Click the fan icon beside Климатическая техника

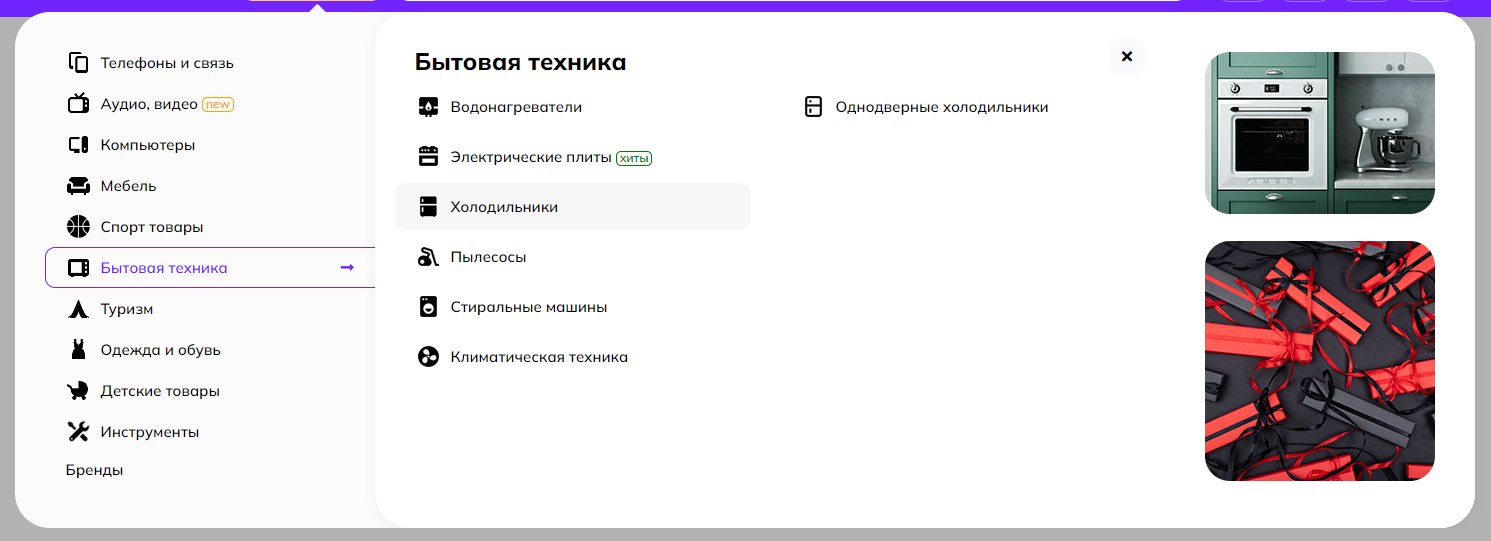click(x=428, y=357)
